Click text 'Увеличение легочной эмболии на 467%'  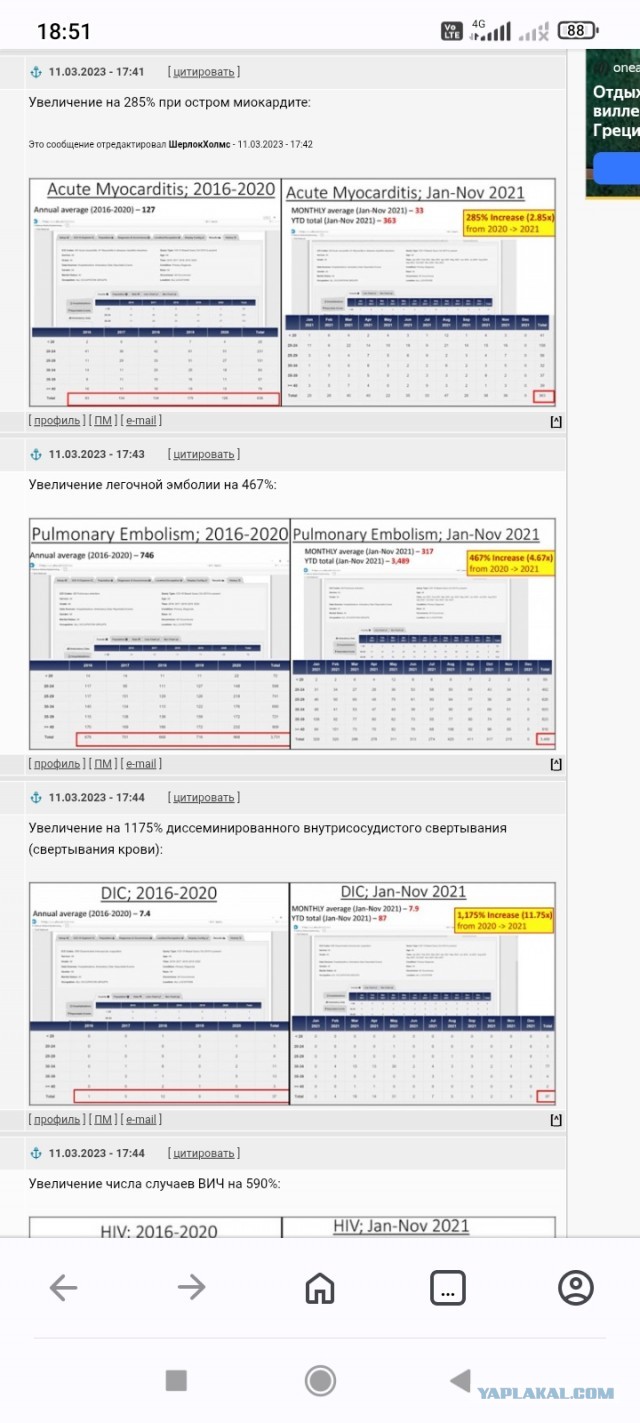tap(153, 485)
